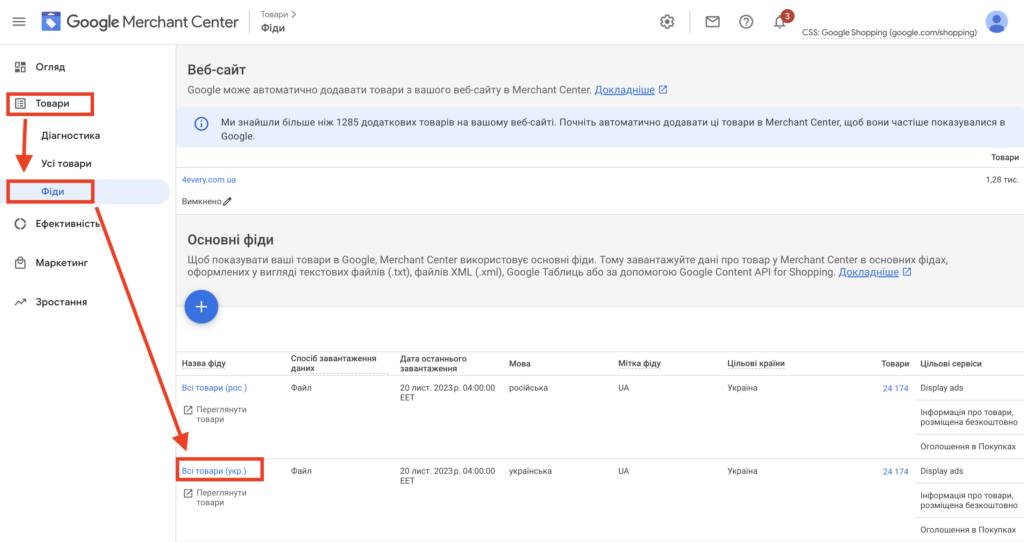The height and width of the screenshot is (542, 1024).
Task: Click the blue plus add feed button
Action: point(201,307)
